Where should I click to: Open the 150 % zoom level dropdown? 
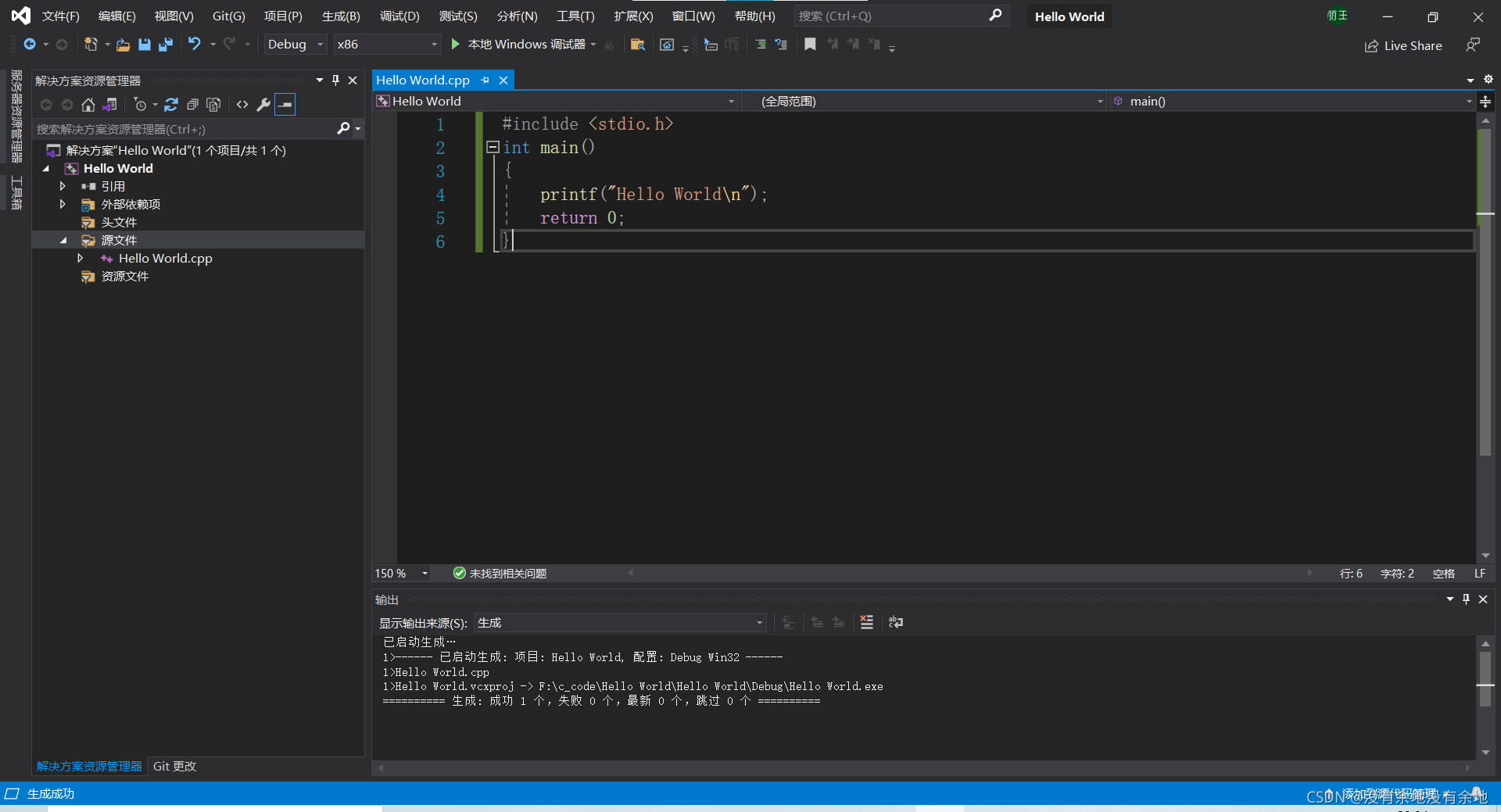[x=402, y=574]
